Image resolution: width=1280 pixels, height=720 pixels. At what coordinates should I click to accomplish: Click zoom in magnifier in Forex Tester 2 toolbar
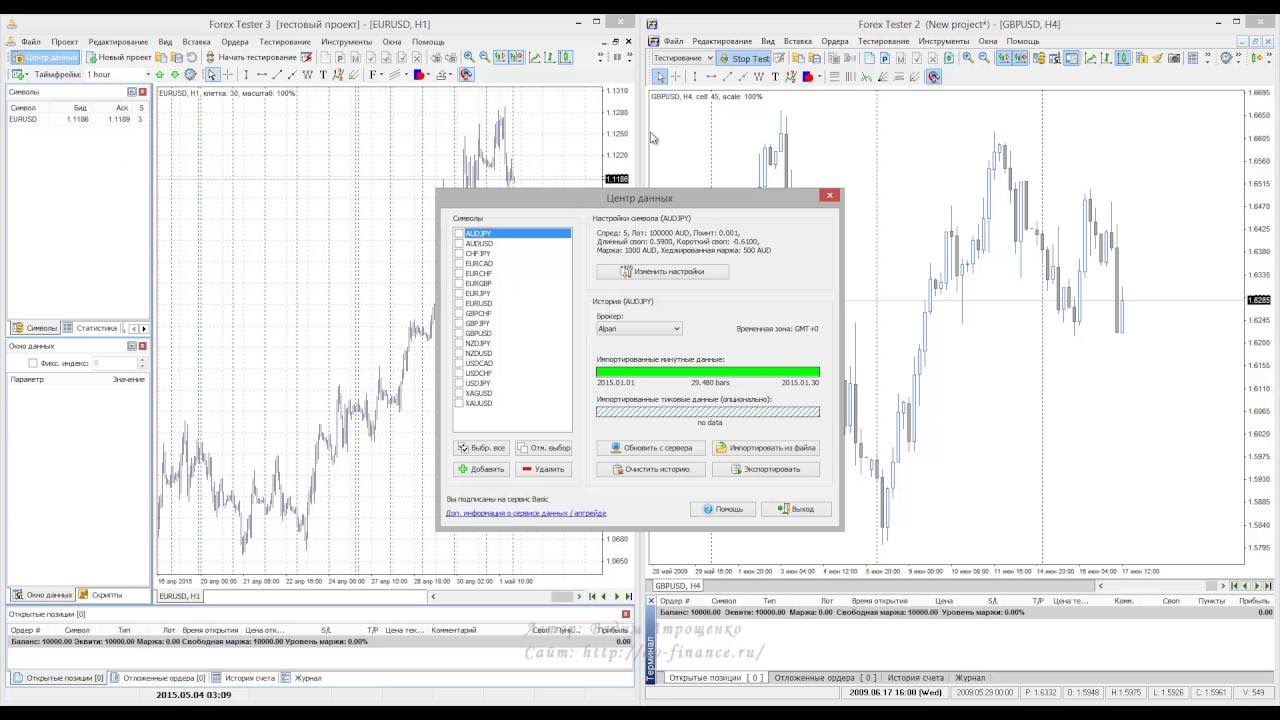(967, 58)
